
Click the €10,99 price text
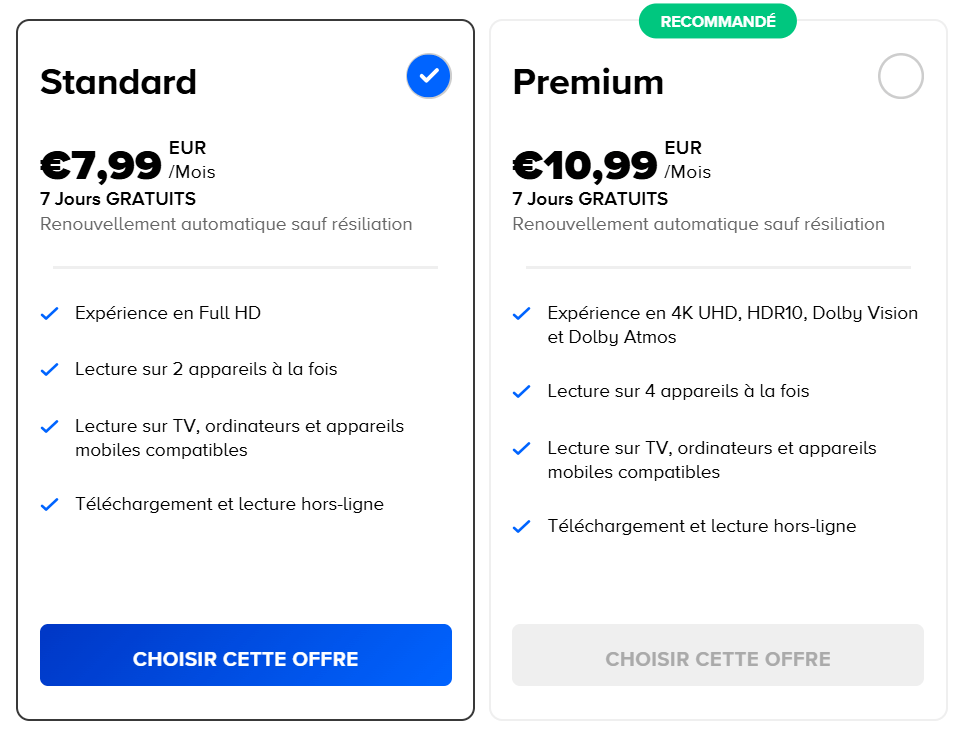[585, 165]
